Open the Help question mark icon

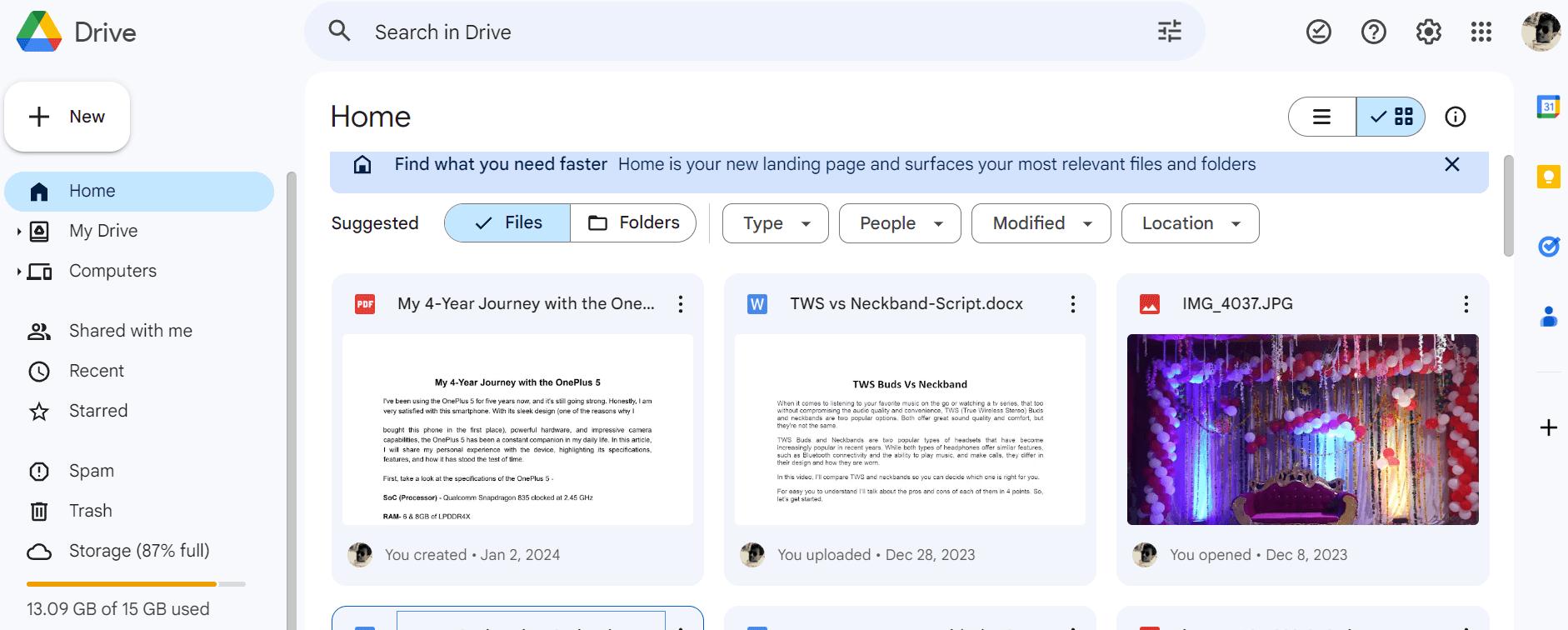1373,32
